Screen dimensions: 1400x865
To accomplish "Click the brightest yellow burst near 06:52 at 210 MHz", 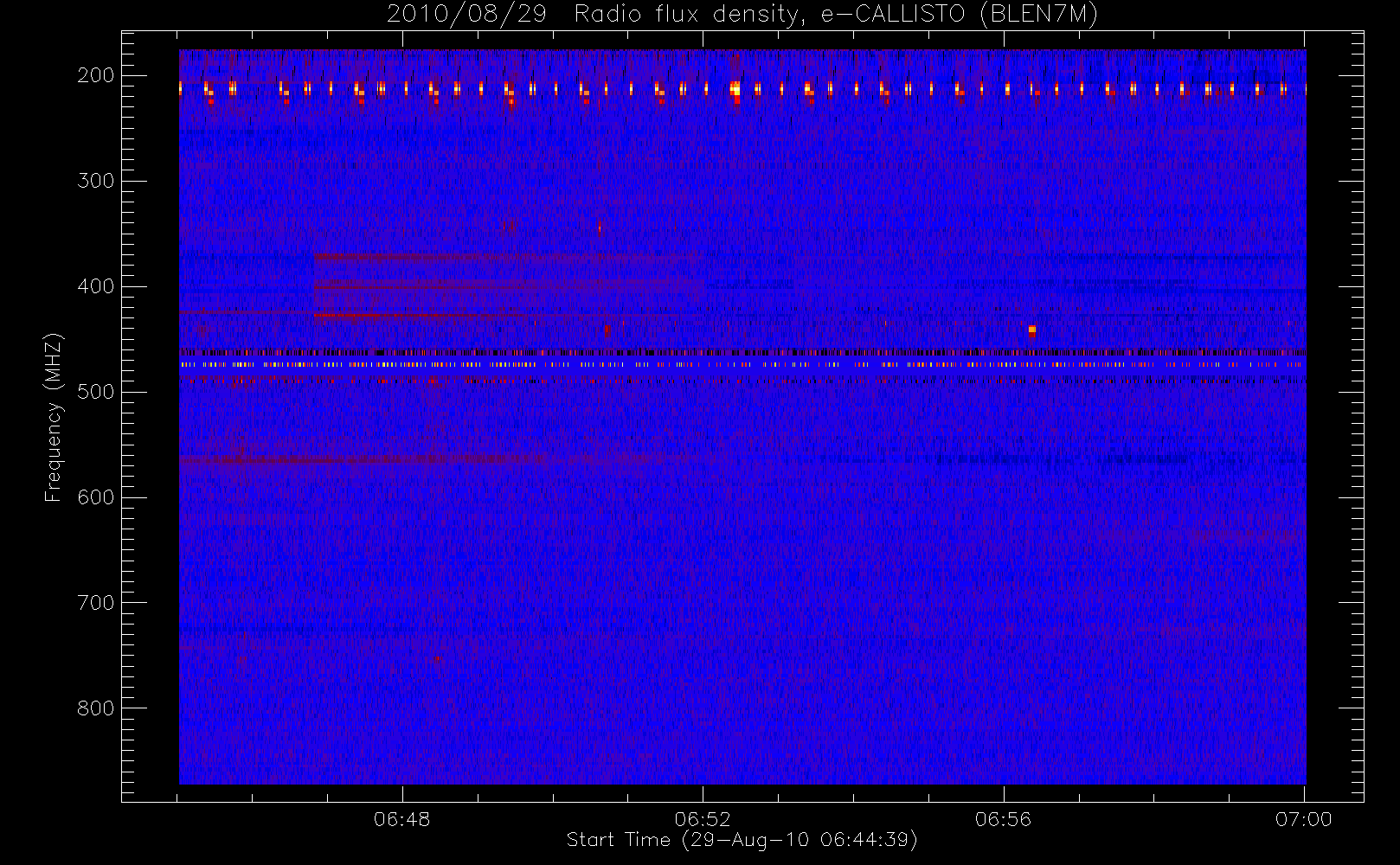I will pos(735,90).
